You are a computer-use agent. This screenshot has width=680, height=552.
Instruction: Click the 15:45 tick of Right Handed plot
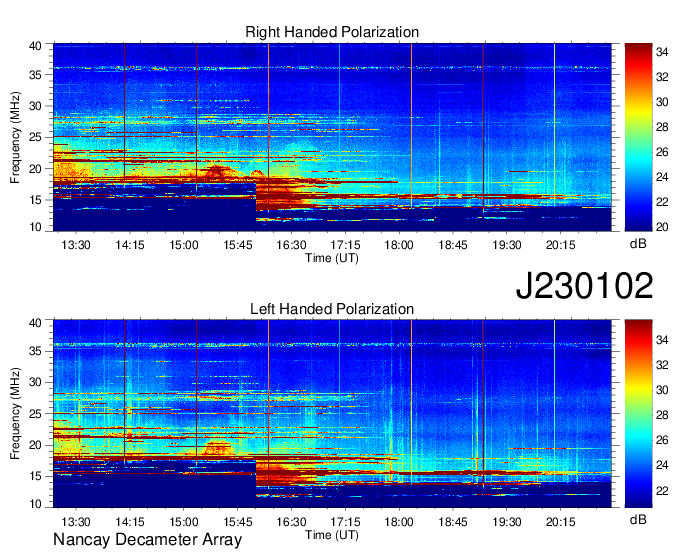pyautogui.click(x=238, y=245)
